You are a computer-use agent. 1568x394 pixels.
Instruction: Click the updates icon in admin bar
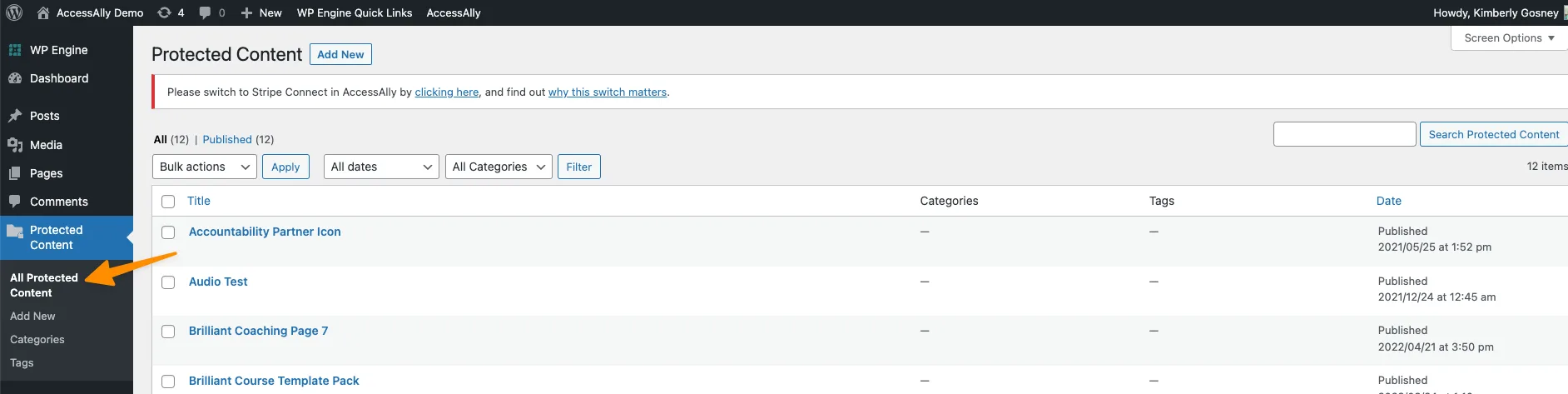(x=165, y=12)
